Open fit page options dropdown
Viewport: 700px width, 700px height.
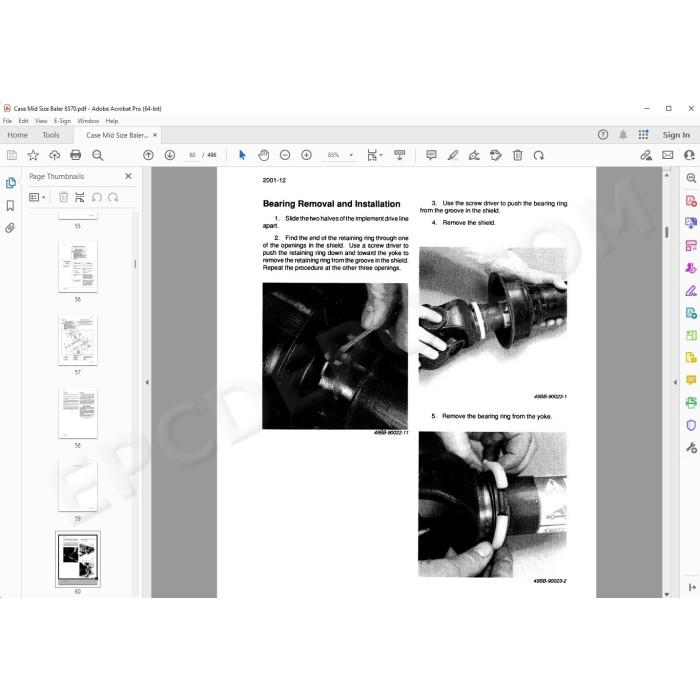(x=374, y=155)
